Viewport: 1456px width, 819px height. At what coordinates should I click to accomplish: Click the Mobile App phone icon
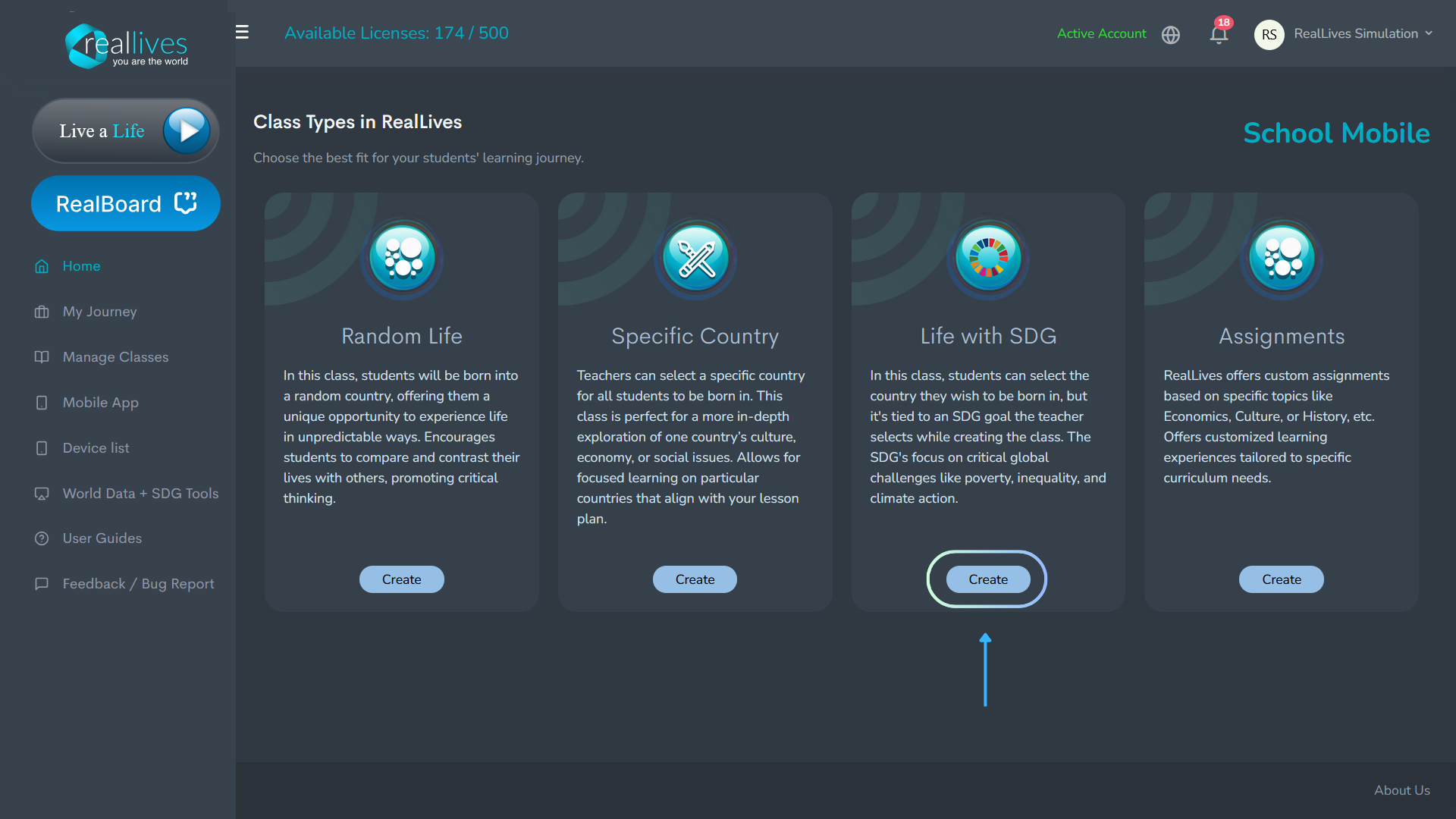coord(42,403)
